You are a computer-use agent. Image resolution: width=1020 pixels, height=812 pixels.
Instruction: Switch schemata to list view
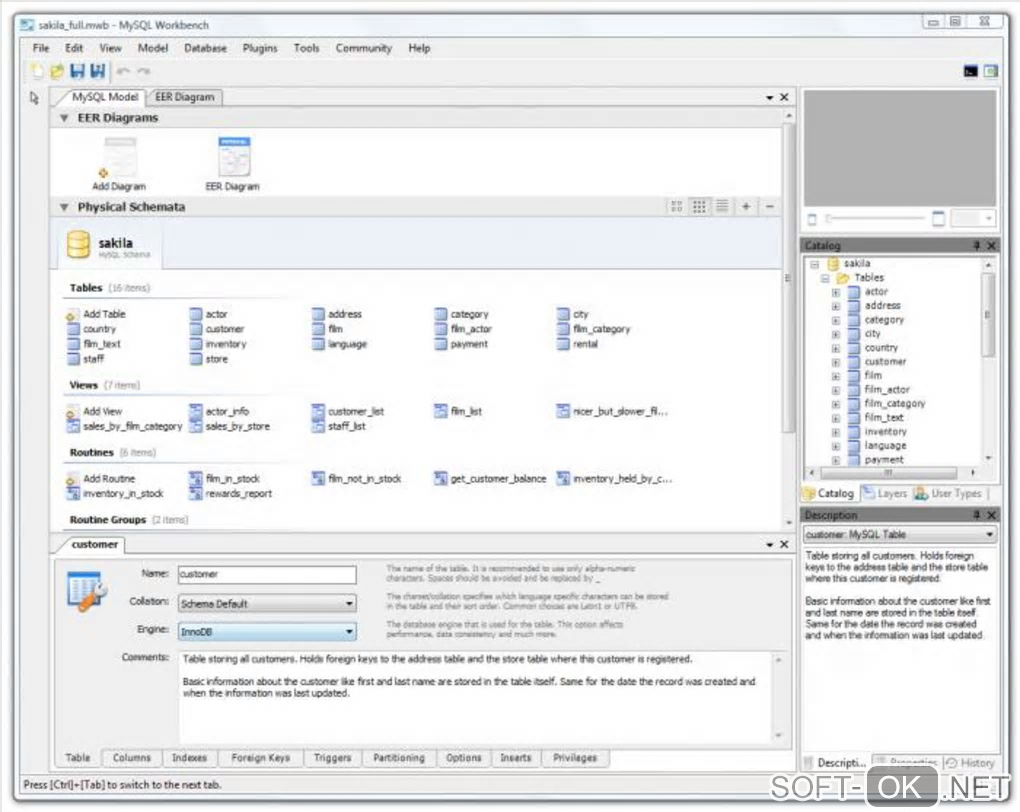[721, 207]
